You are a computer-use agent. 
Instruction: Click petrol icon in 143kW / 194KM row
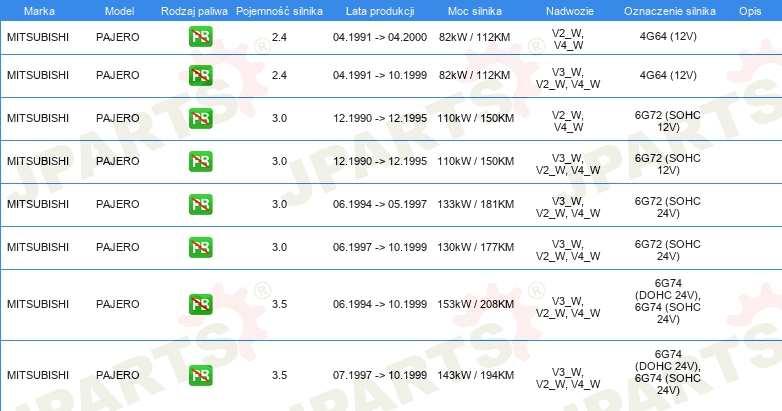coord(200,375)
